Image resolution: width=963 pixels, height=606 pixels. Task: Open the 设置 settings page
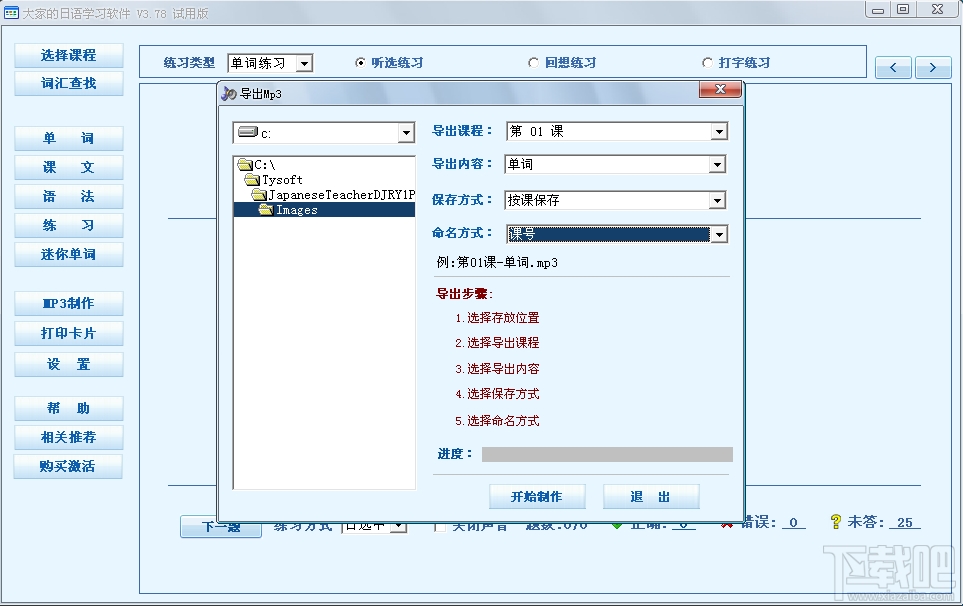pos(68,364)
